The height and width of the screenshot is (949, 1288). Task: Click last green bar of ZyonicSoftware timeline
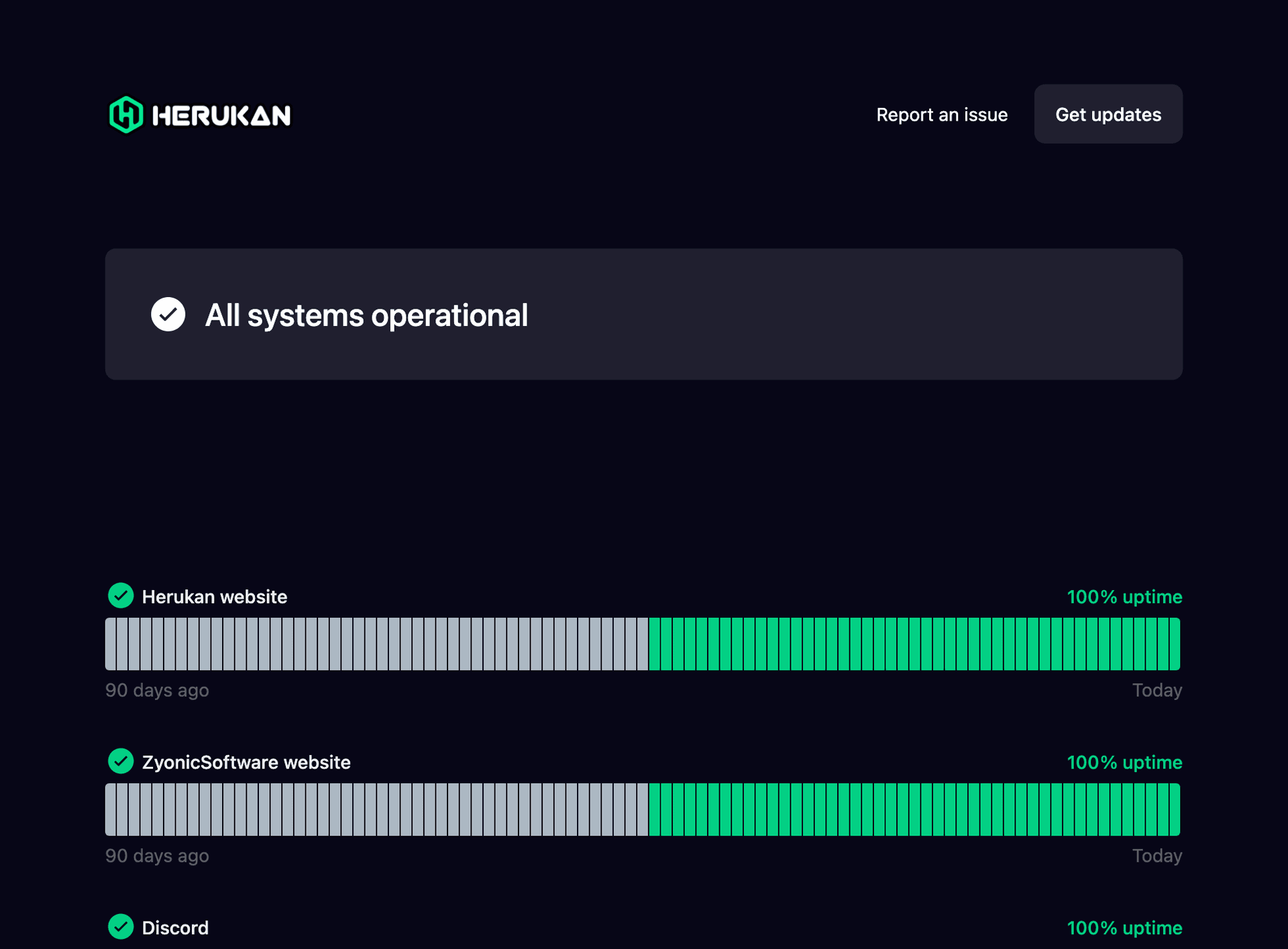(x=1175, y=810)
